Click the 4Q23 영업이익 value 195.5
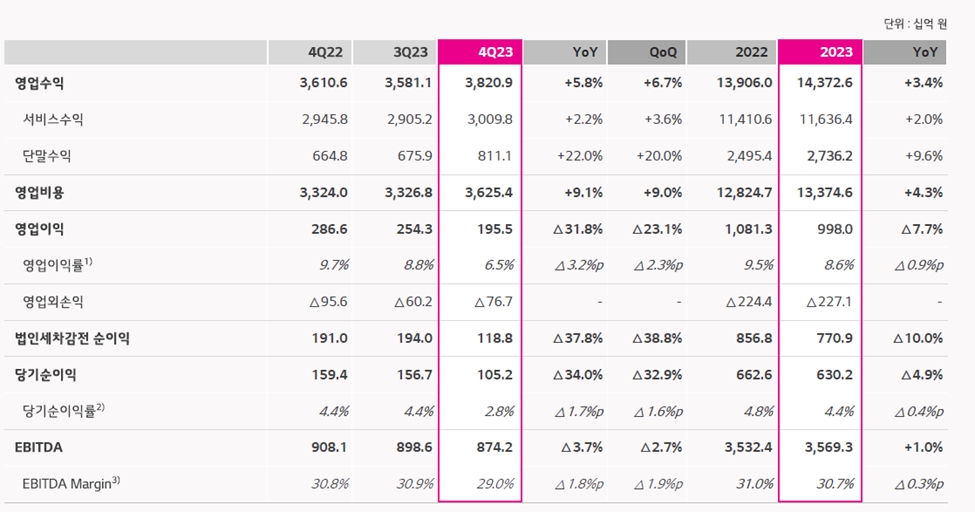The image size is (975, 512). tap(496, 228)
